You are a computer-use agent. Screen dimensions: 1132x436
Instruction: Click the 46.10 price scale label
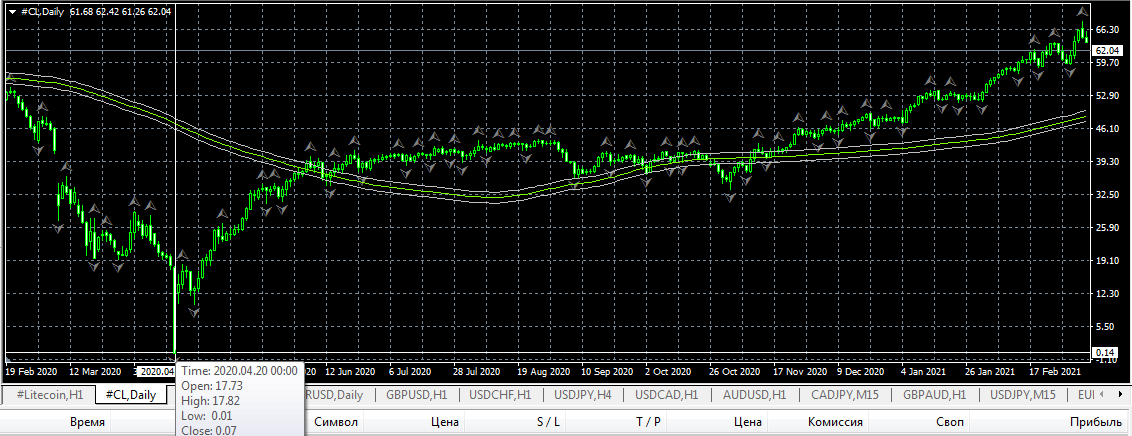pyautogui.click(x=1107, y=128)
